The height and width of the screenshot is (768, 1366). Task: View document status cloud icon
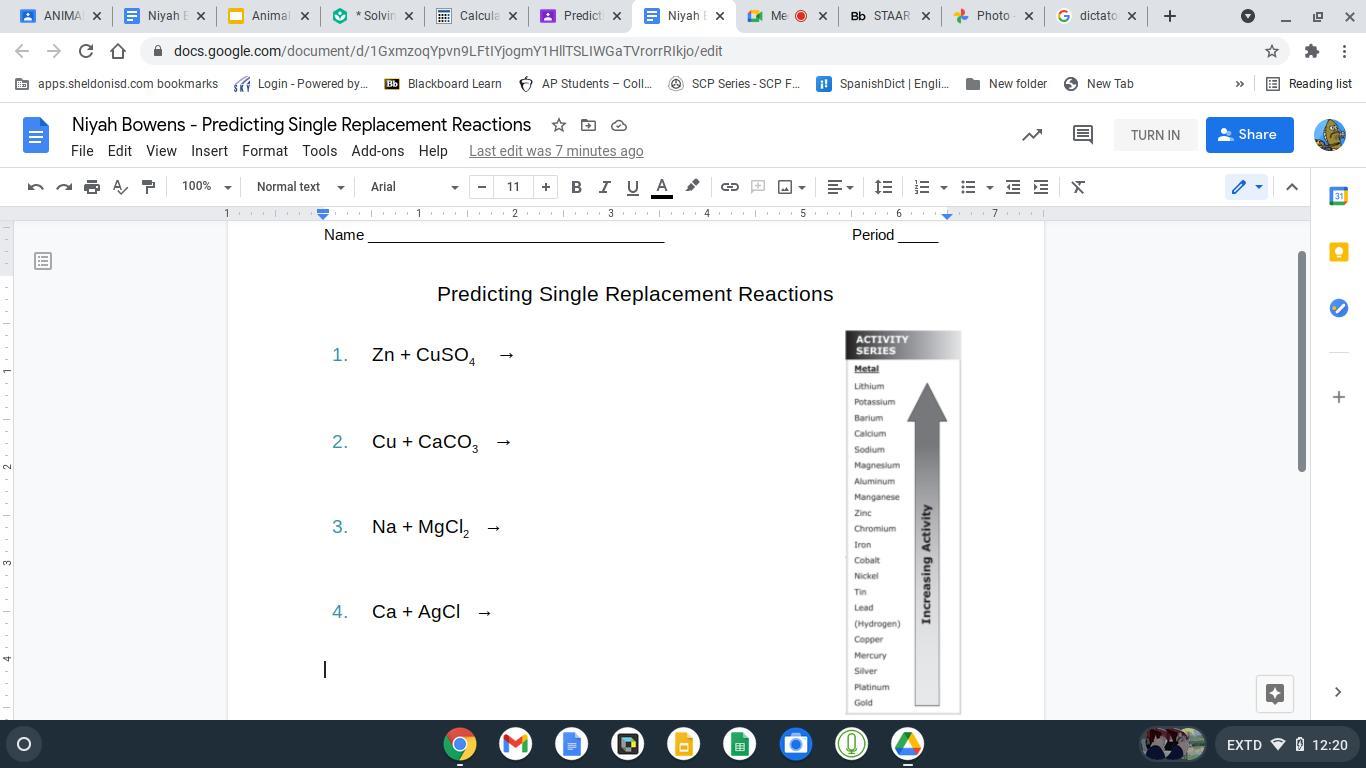[x=619, y=125]
